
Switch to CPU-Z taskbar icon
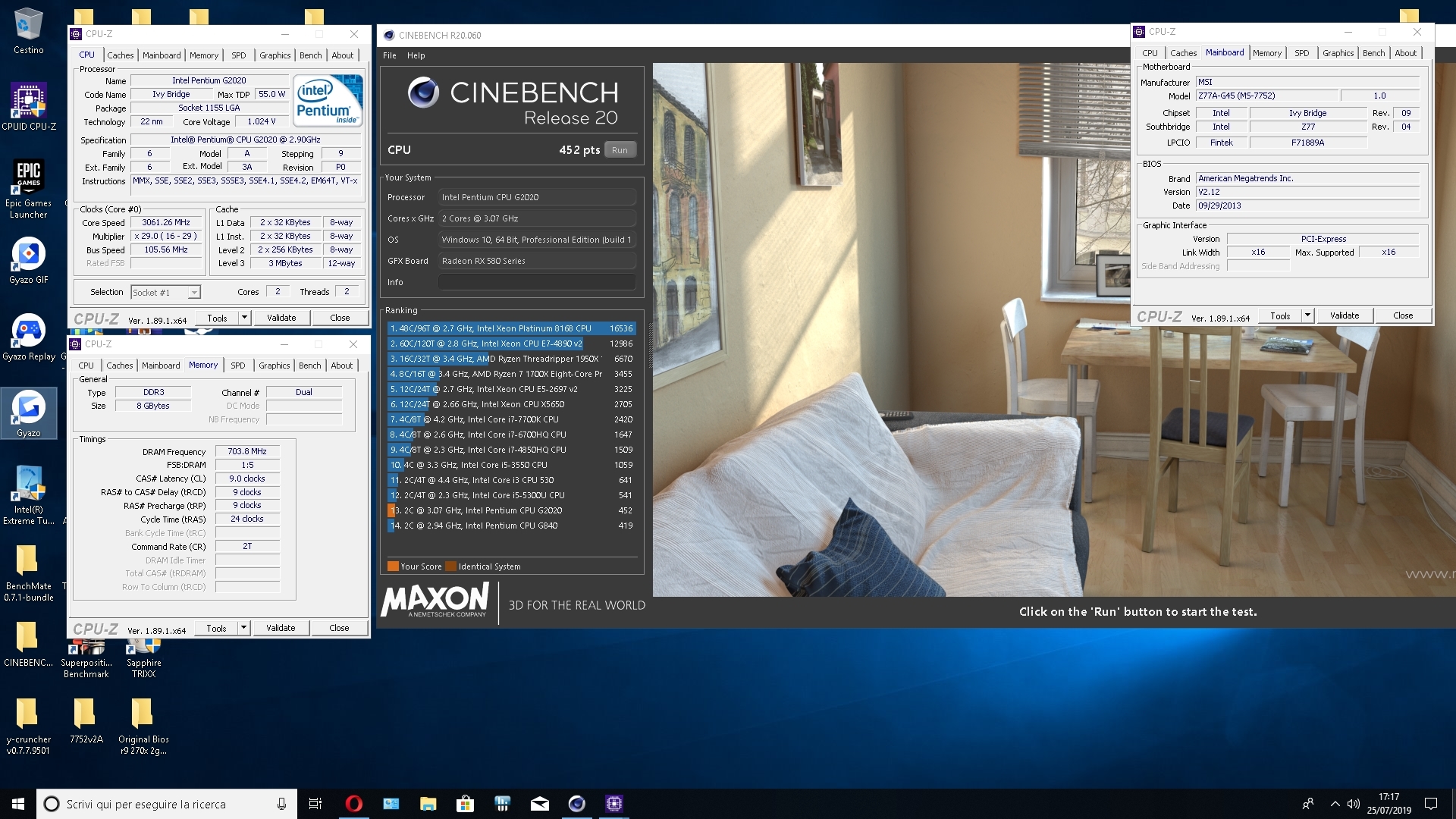613,804
